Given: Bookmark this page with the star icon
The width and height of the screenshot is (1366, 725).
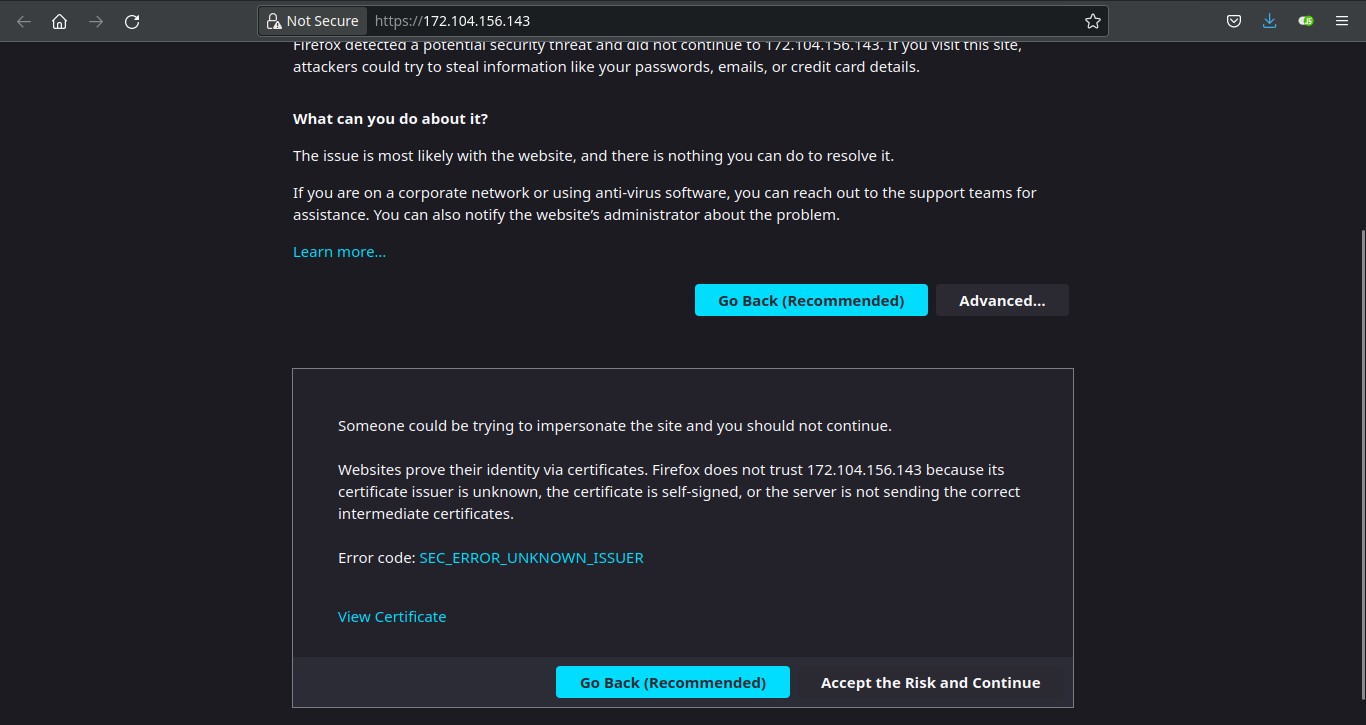Looking at the screenshot, I should point(1092,21).
